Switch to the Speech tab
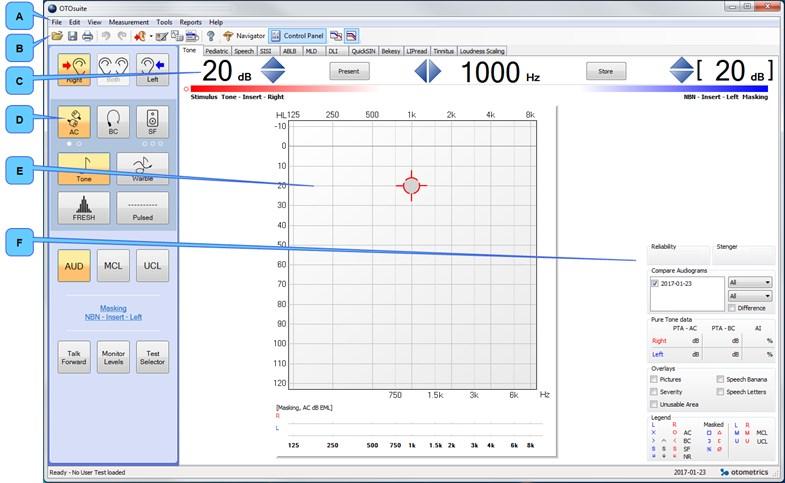 [x=244, y=51]
